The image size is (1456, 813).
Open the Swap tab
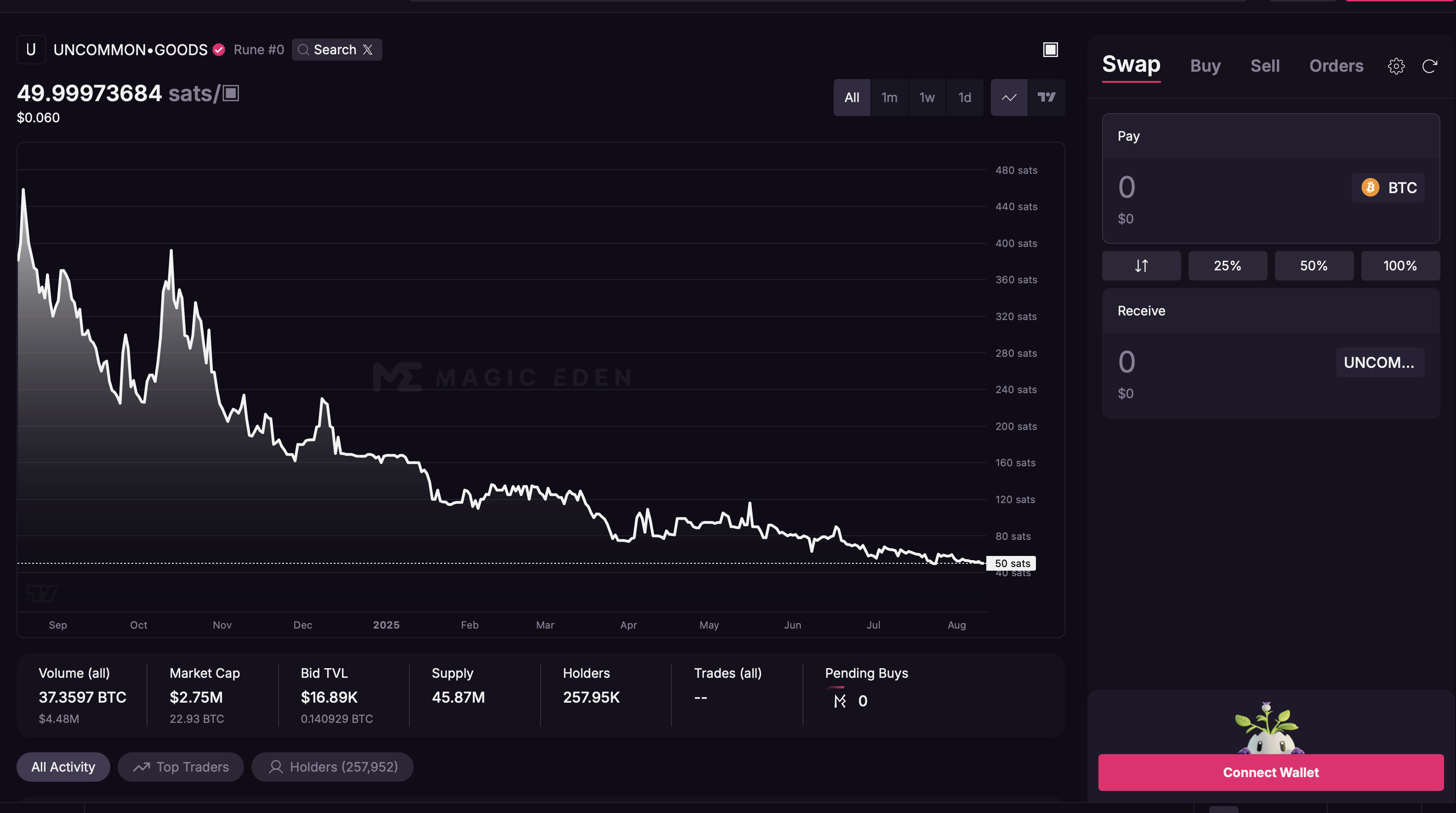coord(1131,64)
